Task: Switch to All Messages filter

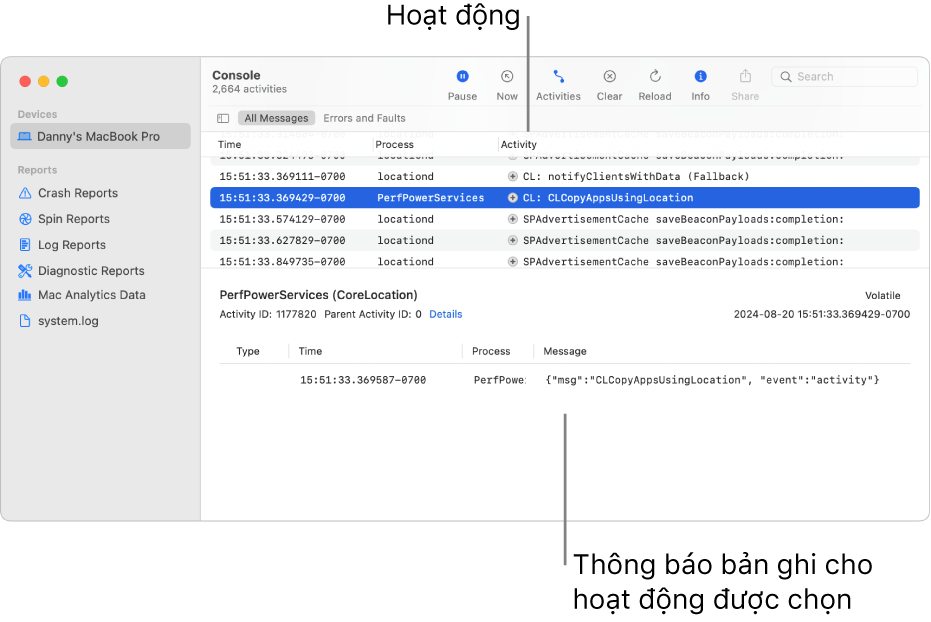Action: point(276,118)
